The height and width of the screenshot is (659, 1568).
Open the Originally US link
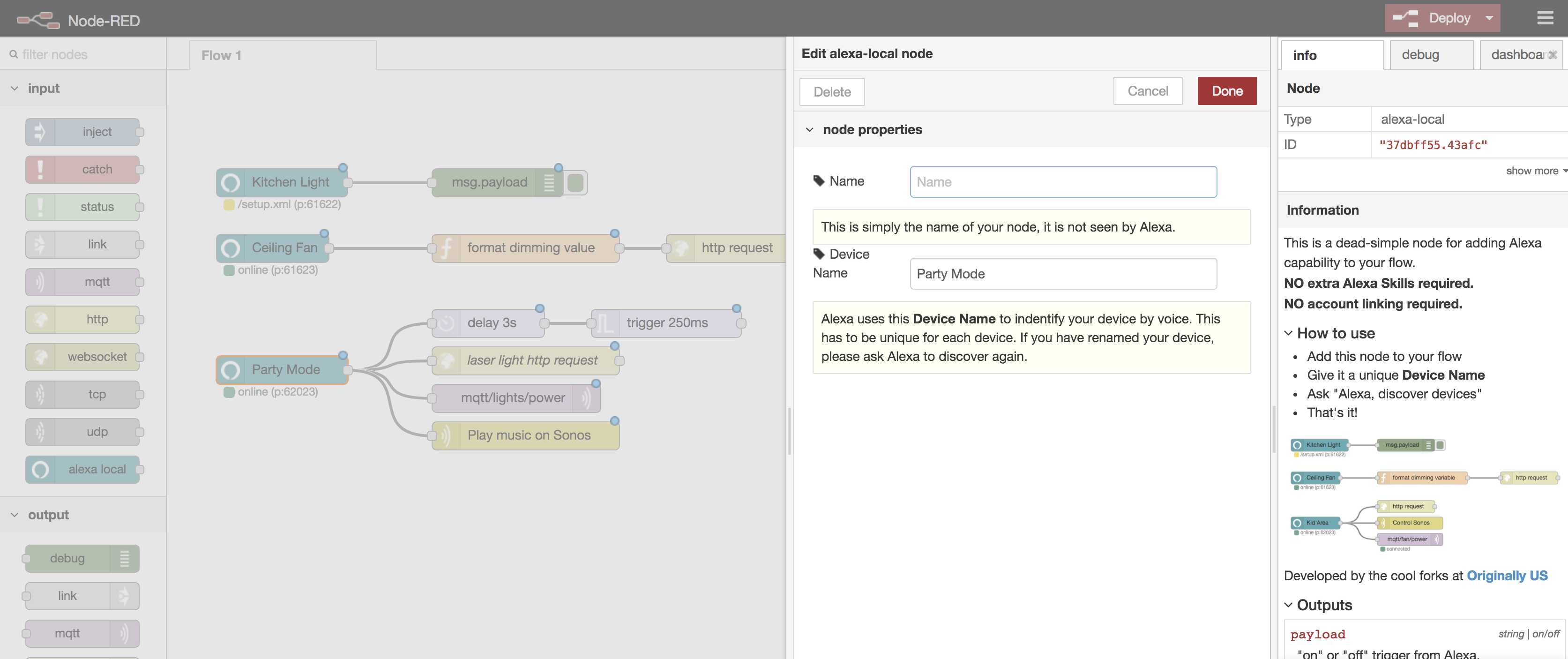pyautogui.click(x=1507, y=576)
